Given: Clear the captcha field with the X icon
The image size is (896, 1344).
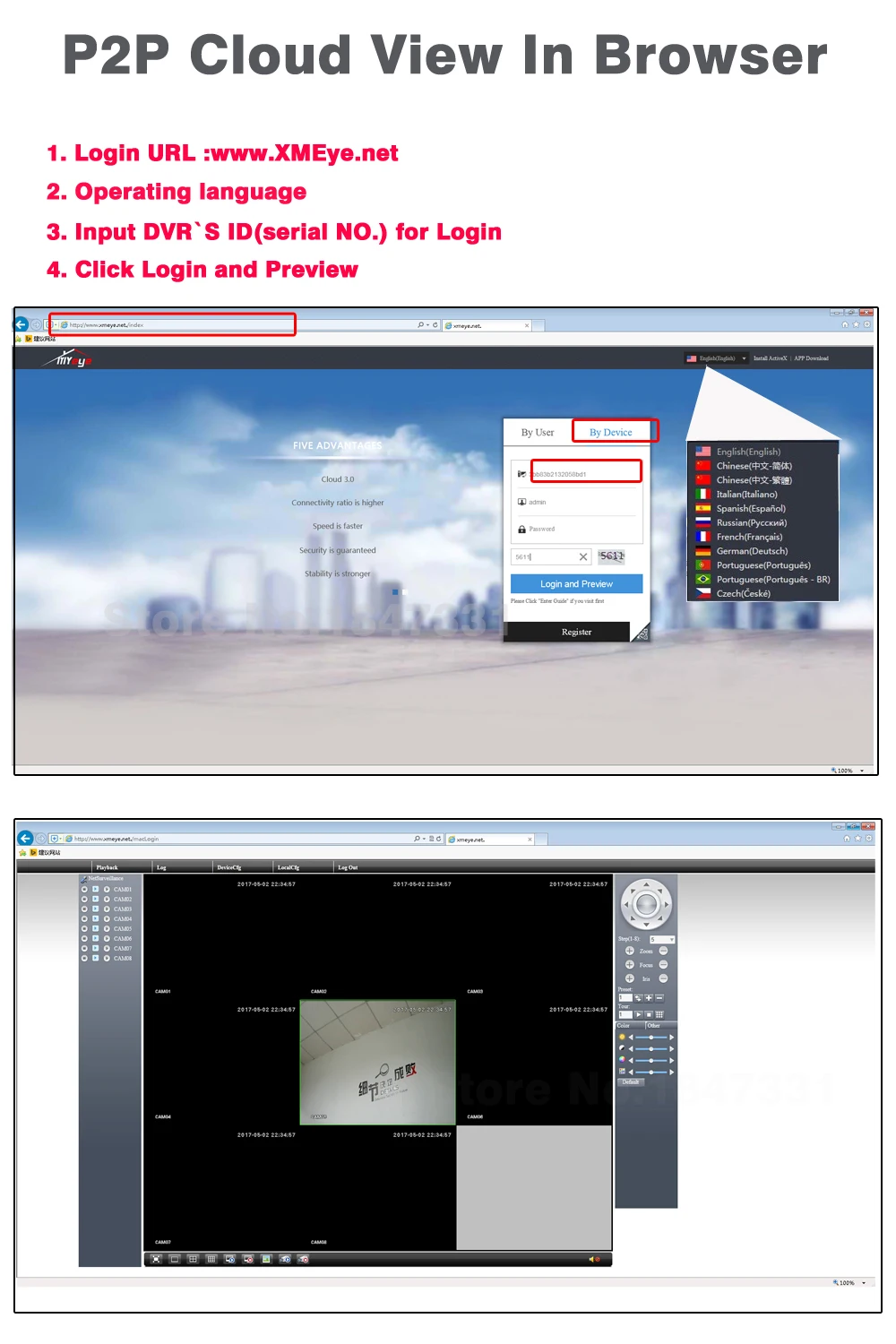Looking at the screenshot, I should click(x=583, y=556).
